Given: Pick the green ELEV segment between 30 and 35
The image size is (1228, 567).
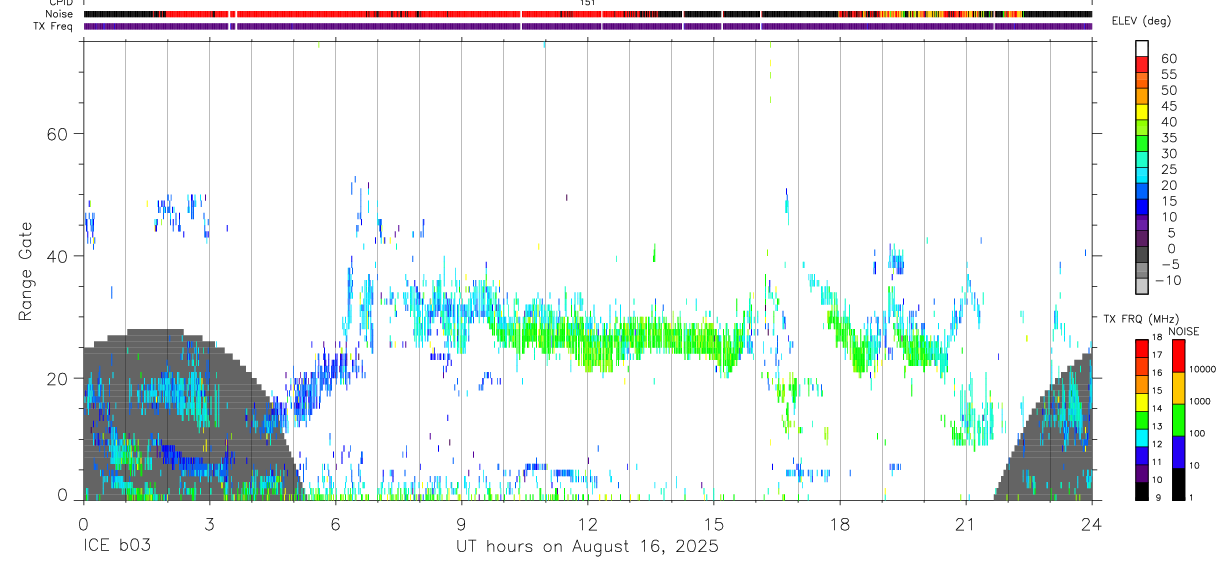Looking at the screenshot, I should (1142, 144).
